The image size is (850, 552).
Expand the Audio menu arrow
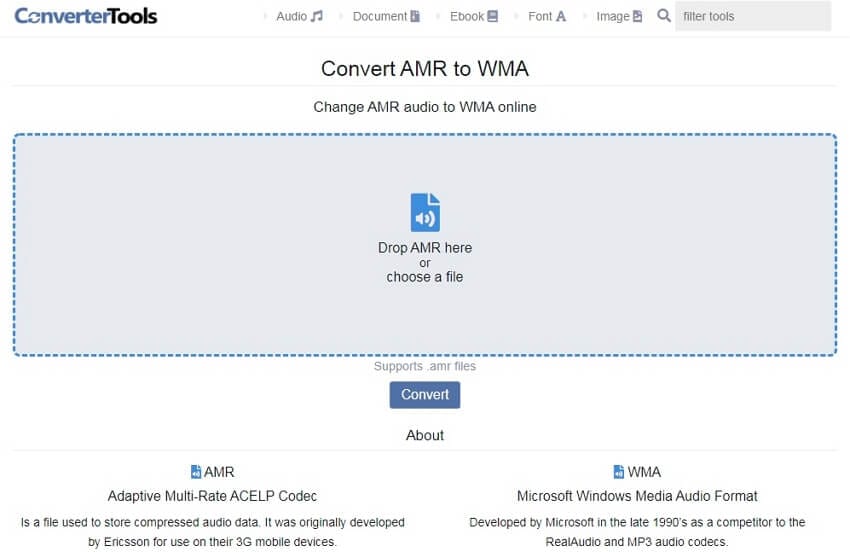tap(265, 16)
